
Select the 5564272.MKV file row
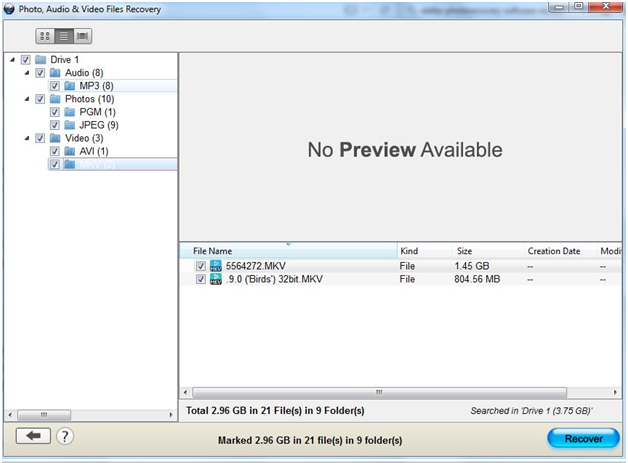(x=401, y=266)
